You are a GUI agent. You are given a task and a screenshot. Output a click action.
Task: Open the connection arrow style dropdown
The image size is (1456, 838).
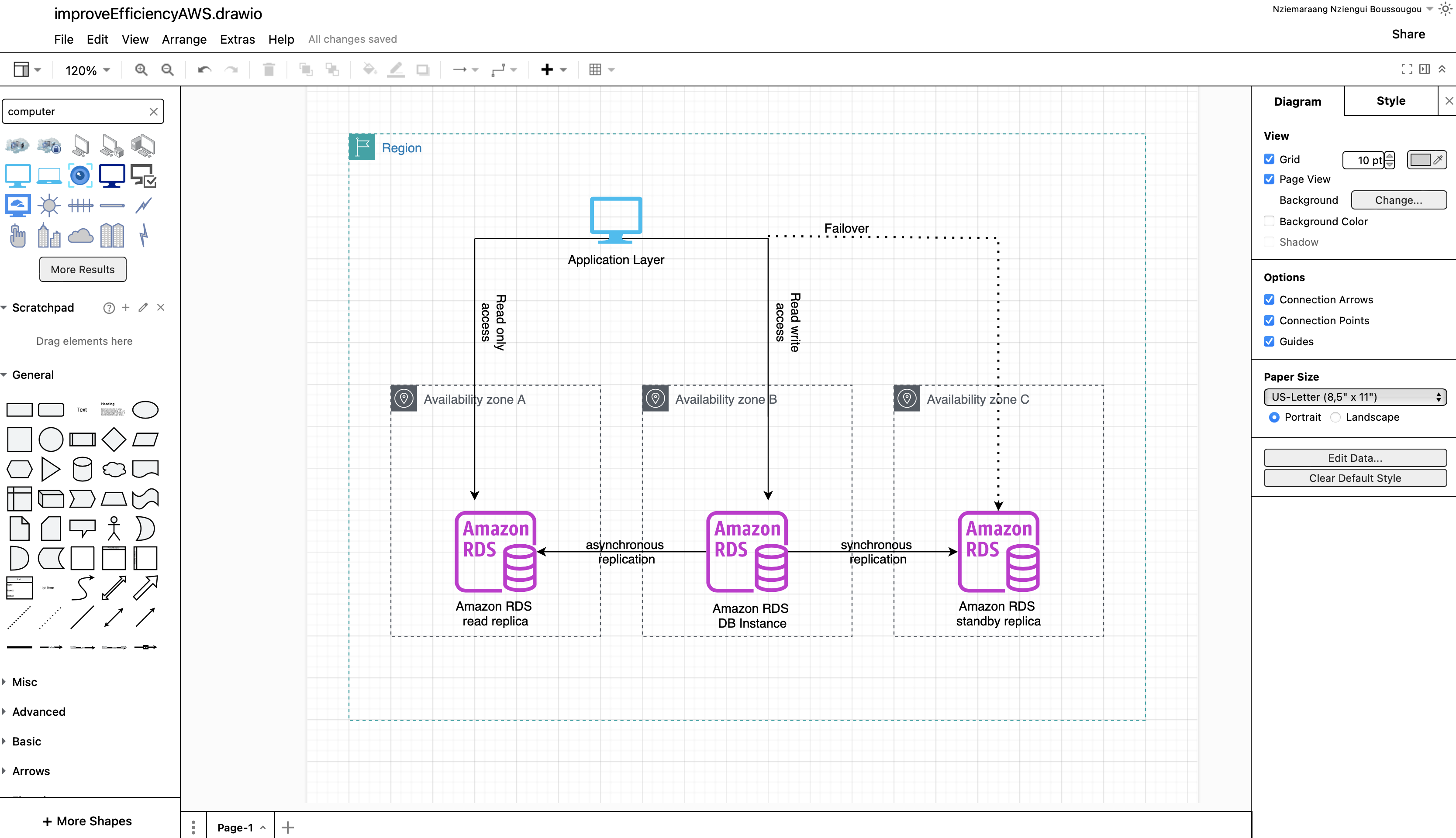(x=466, y=70)
